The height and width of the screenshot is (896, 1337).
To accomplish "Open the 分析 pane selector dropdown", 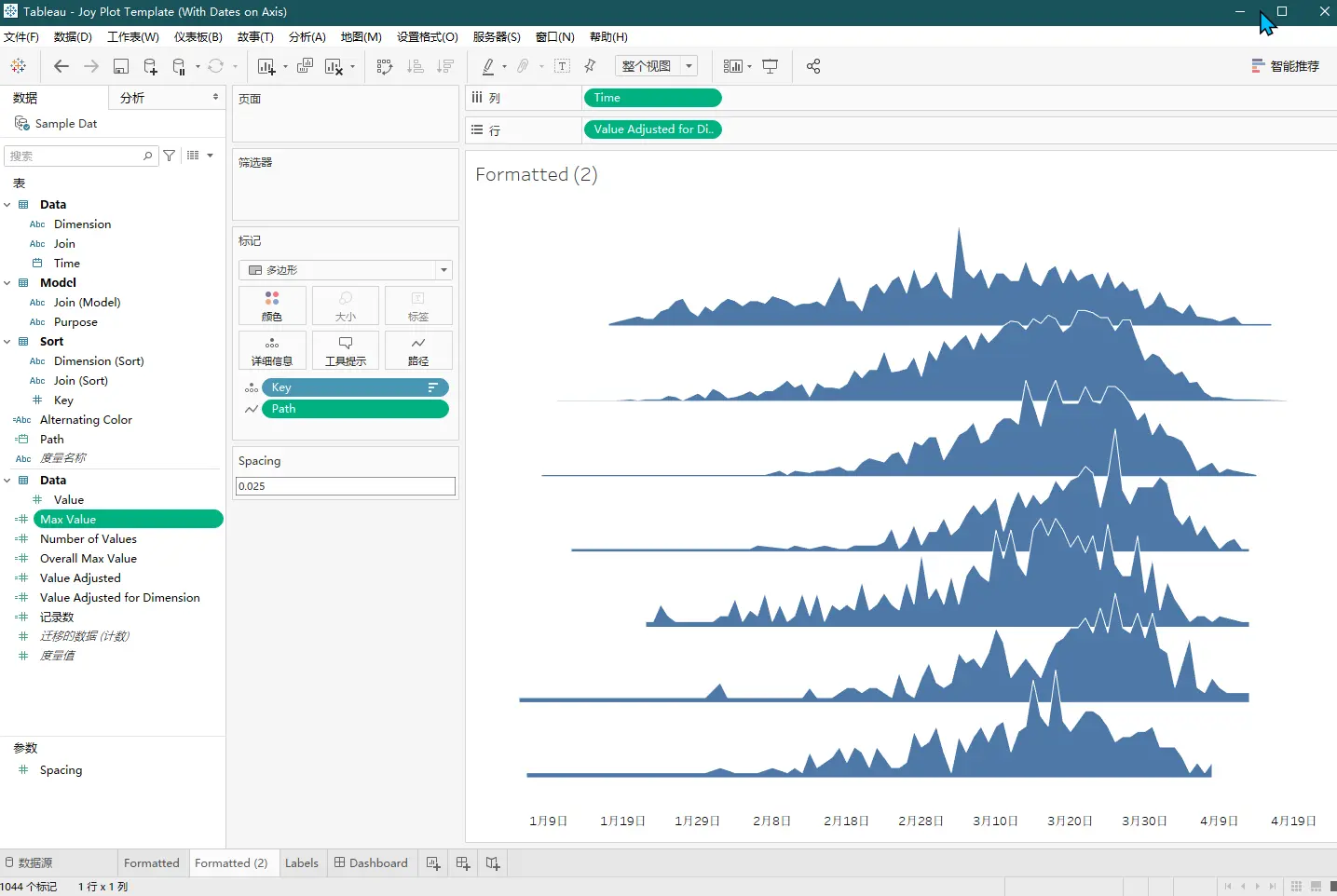I will (x=215, y=97).
